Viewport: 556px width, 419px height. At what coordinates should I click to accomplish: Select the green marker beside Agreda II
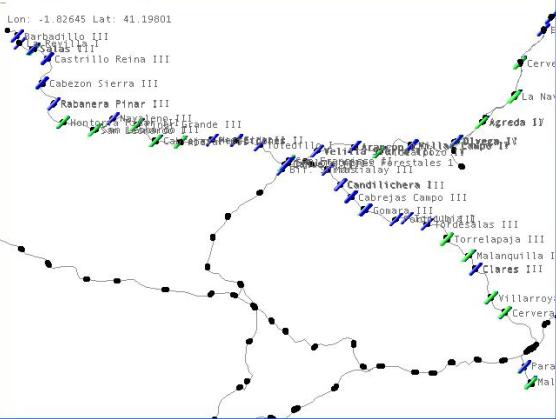pos(482,122)
